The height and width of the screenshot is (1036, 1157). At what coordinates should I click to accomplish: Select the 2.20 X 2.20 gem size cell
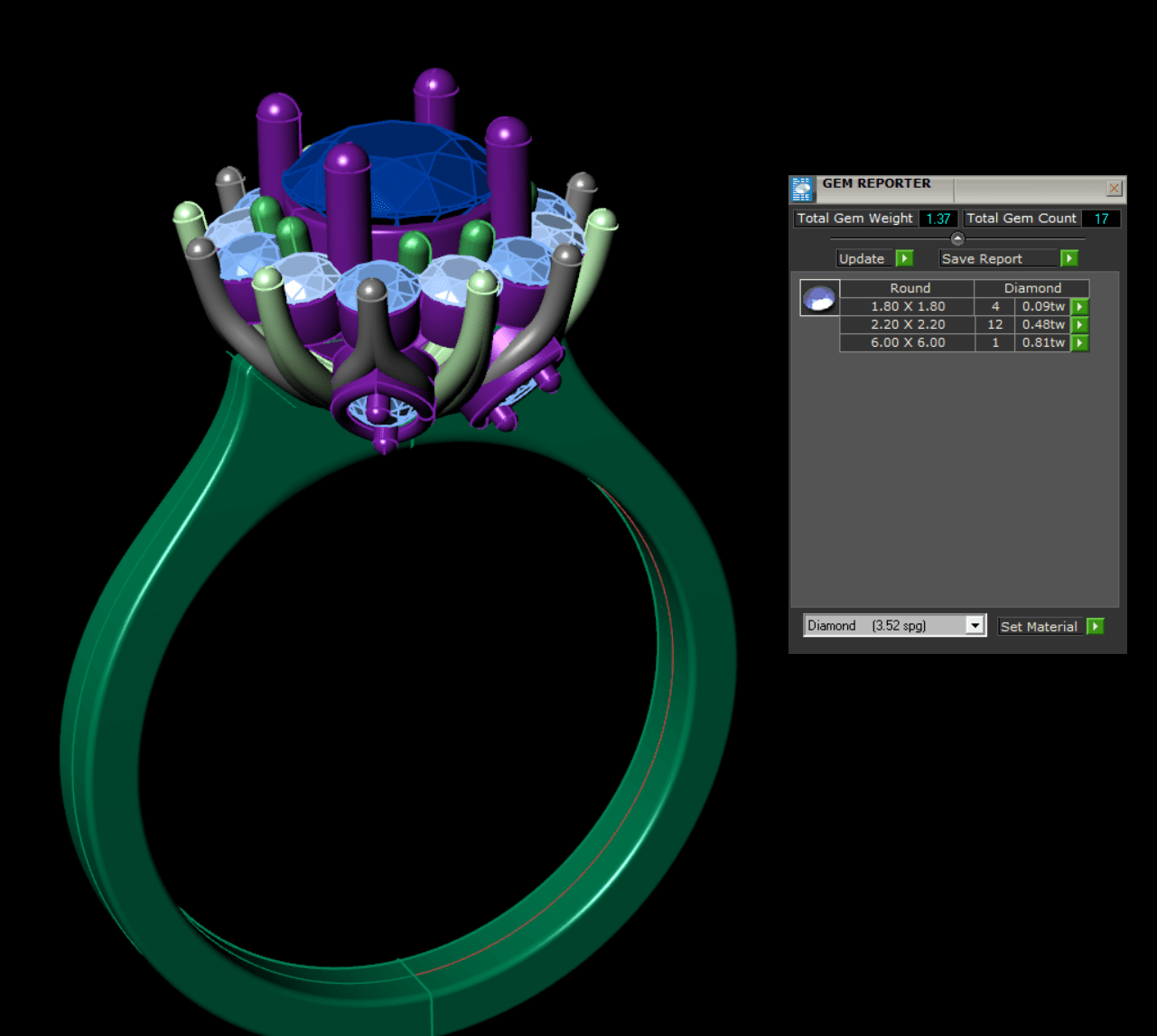907,325
